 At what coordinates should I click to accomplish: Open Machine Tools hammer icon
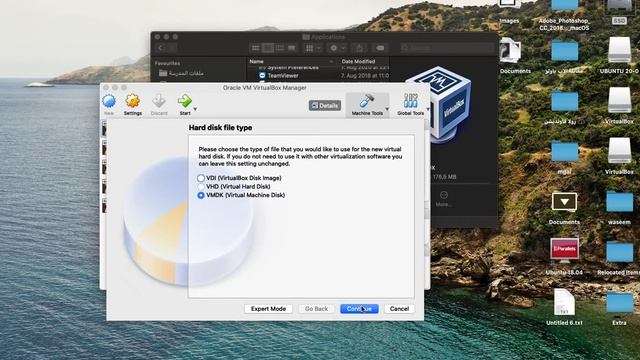pos(367,101)
